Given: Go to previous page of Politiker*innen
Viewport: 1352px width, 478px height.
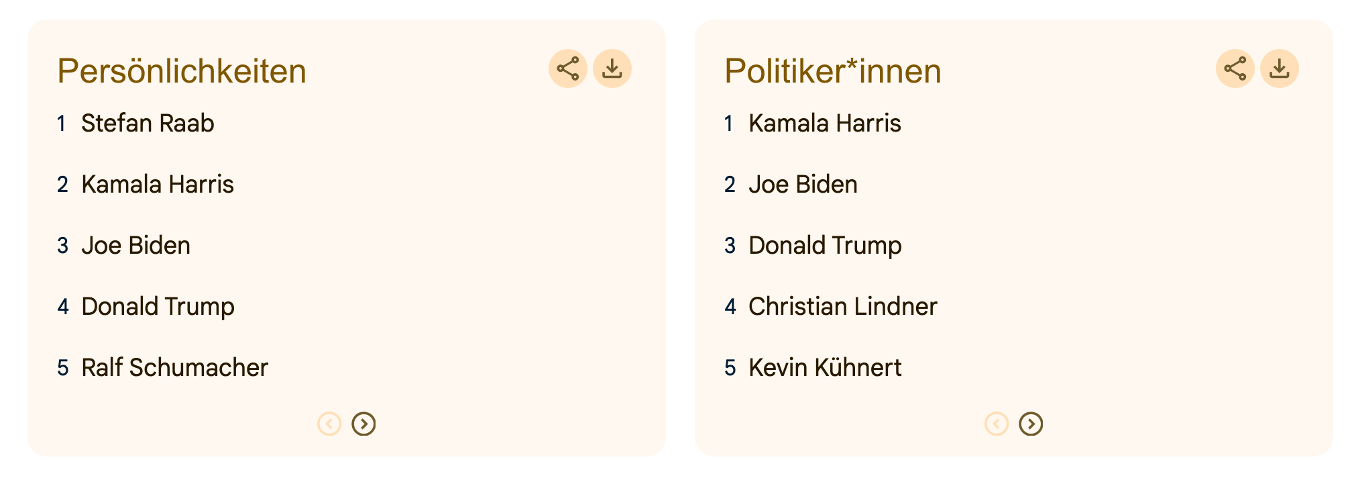Looking at the screenshot, I should click(x=997, y=424).
